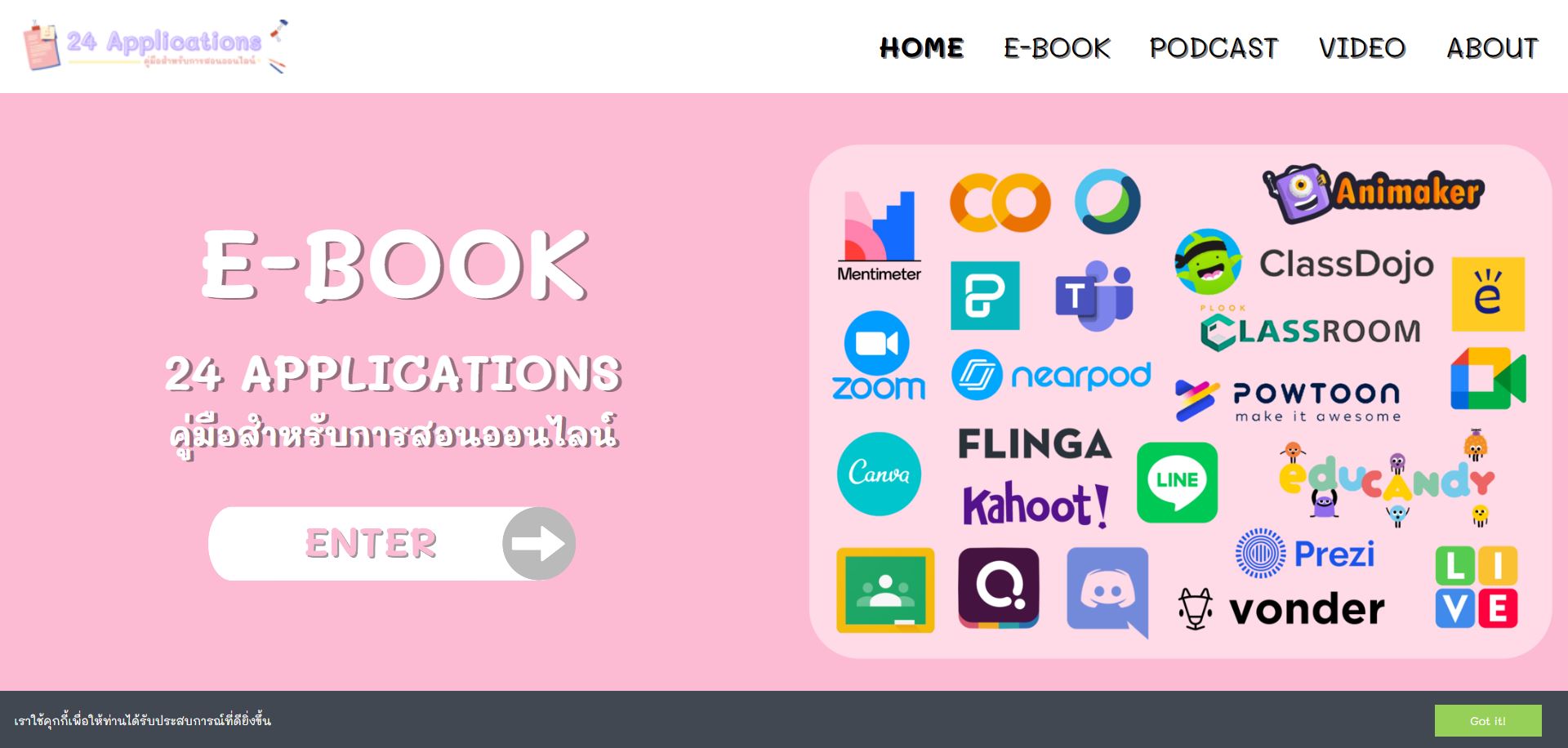Click the Microsoft Teams icon

tap(1094, 296)
